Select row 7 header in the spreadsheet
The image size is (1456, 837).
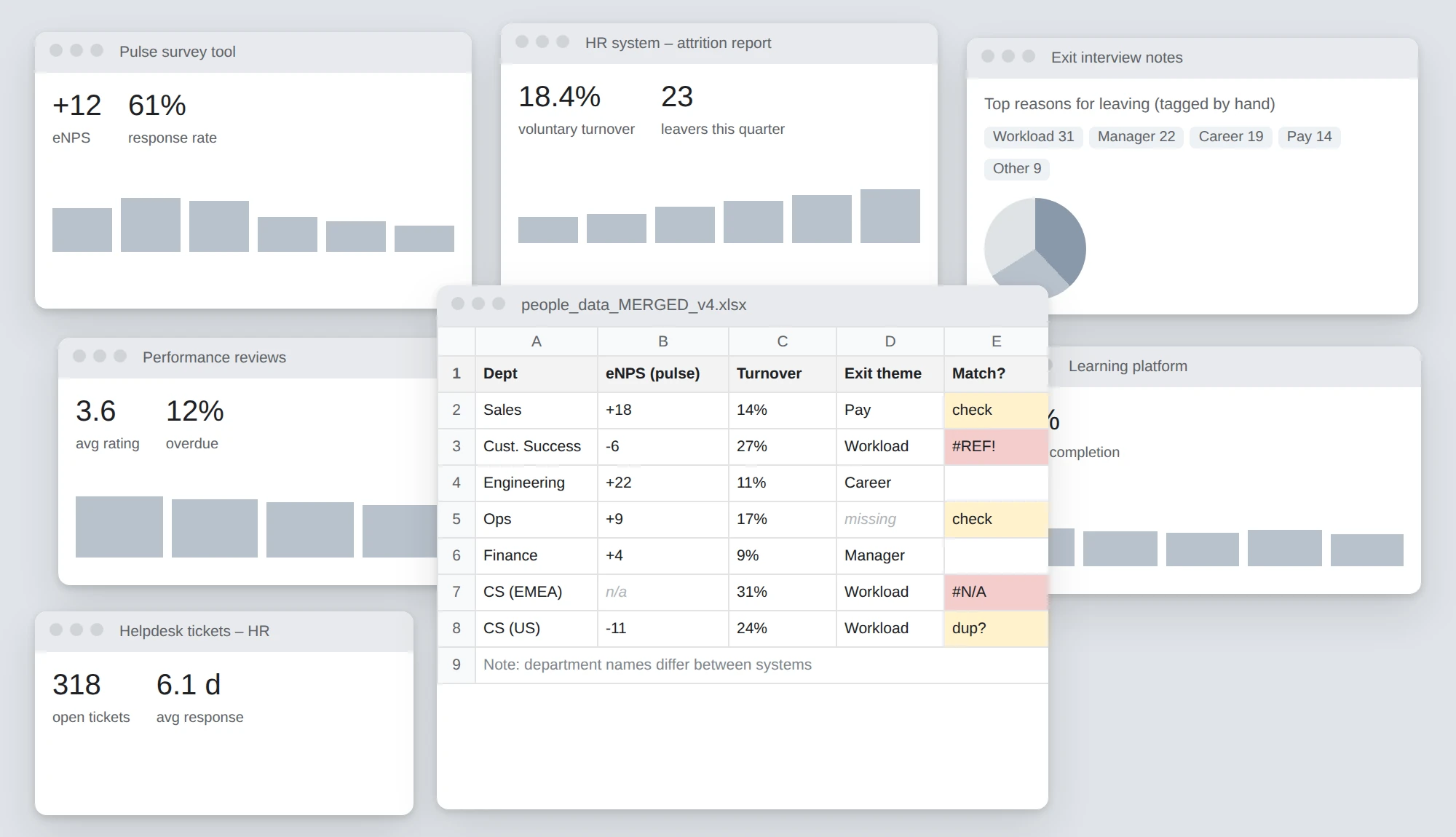456,592
